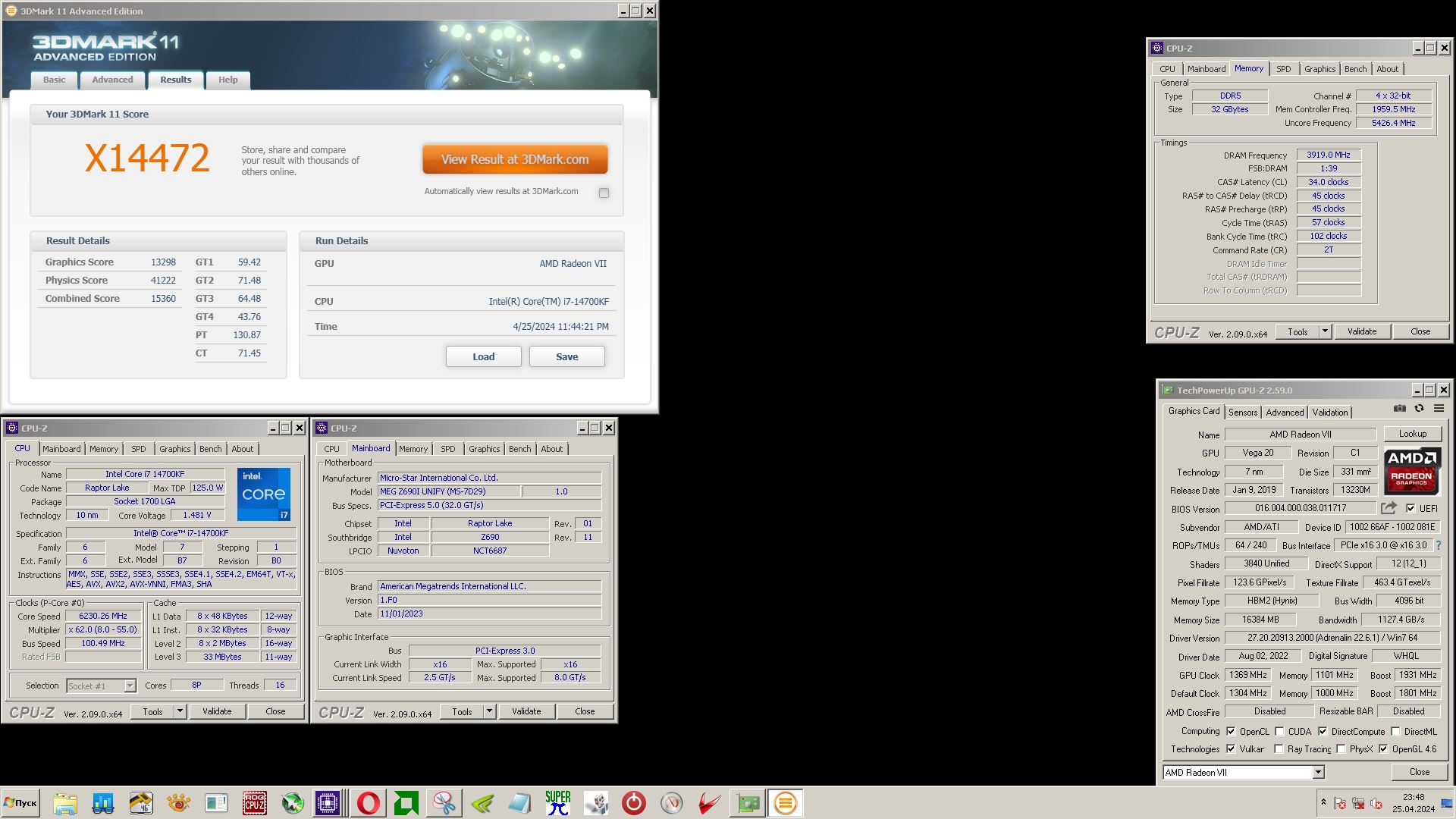Open the green AMD logo taskbar icon
1456x819 pixels.
[406, 803]
